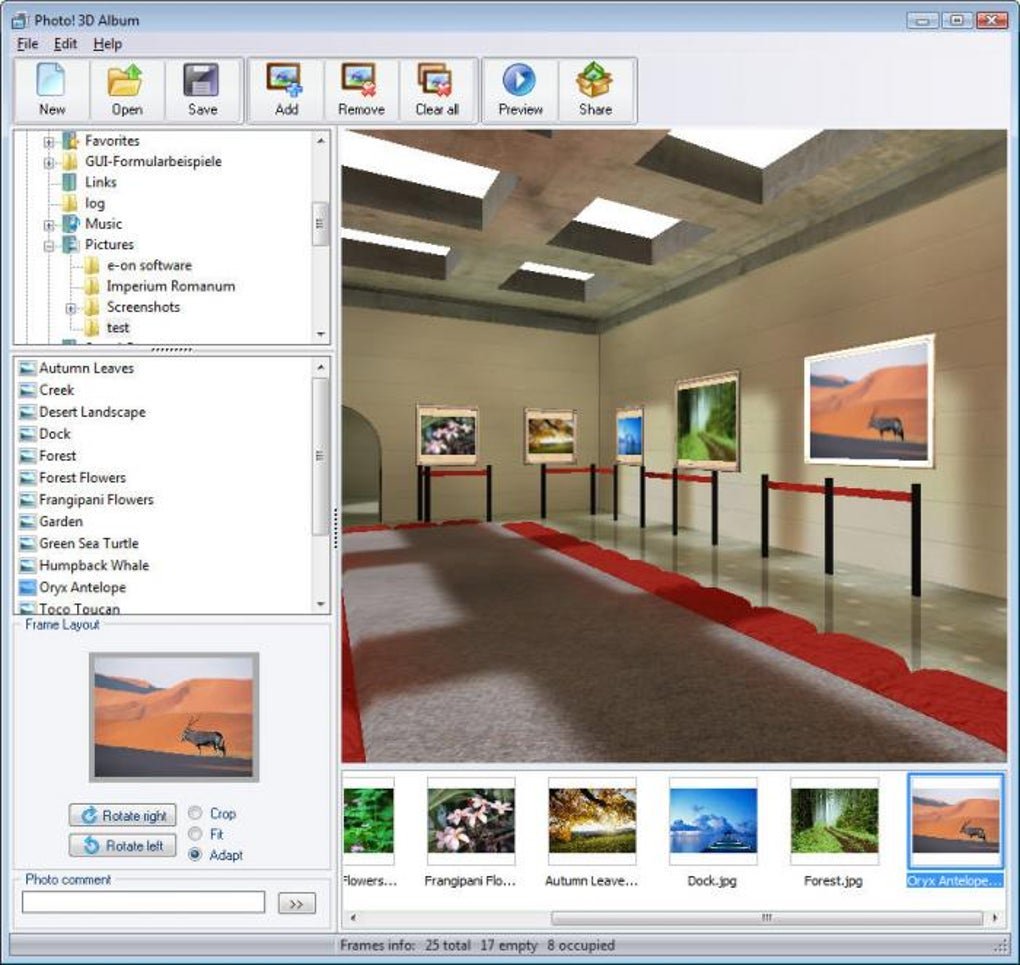Collapse the Pictures tree node
1020x965 pixels.
(49, 246)
